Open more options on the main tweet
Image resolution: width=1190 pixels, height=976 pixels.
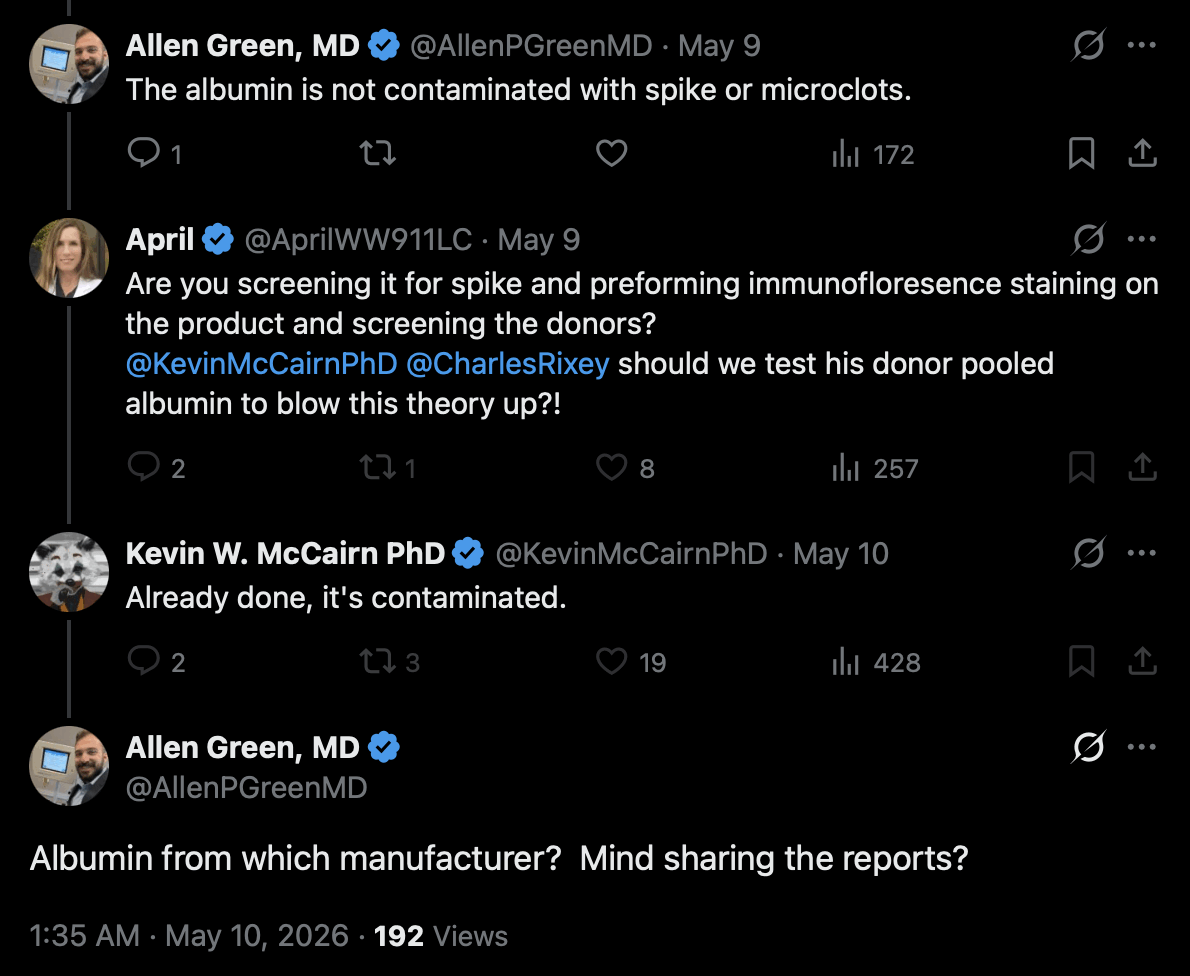click(x=1142, y=747)
